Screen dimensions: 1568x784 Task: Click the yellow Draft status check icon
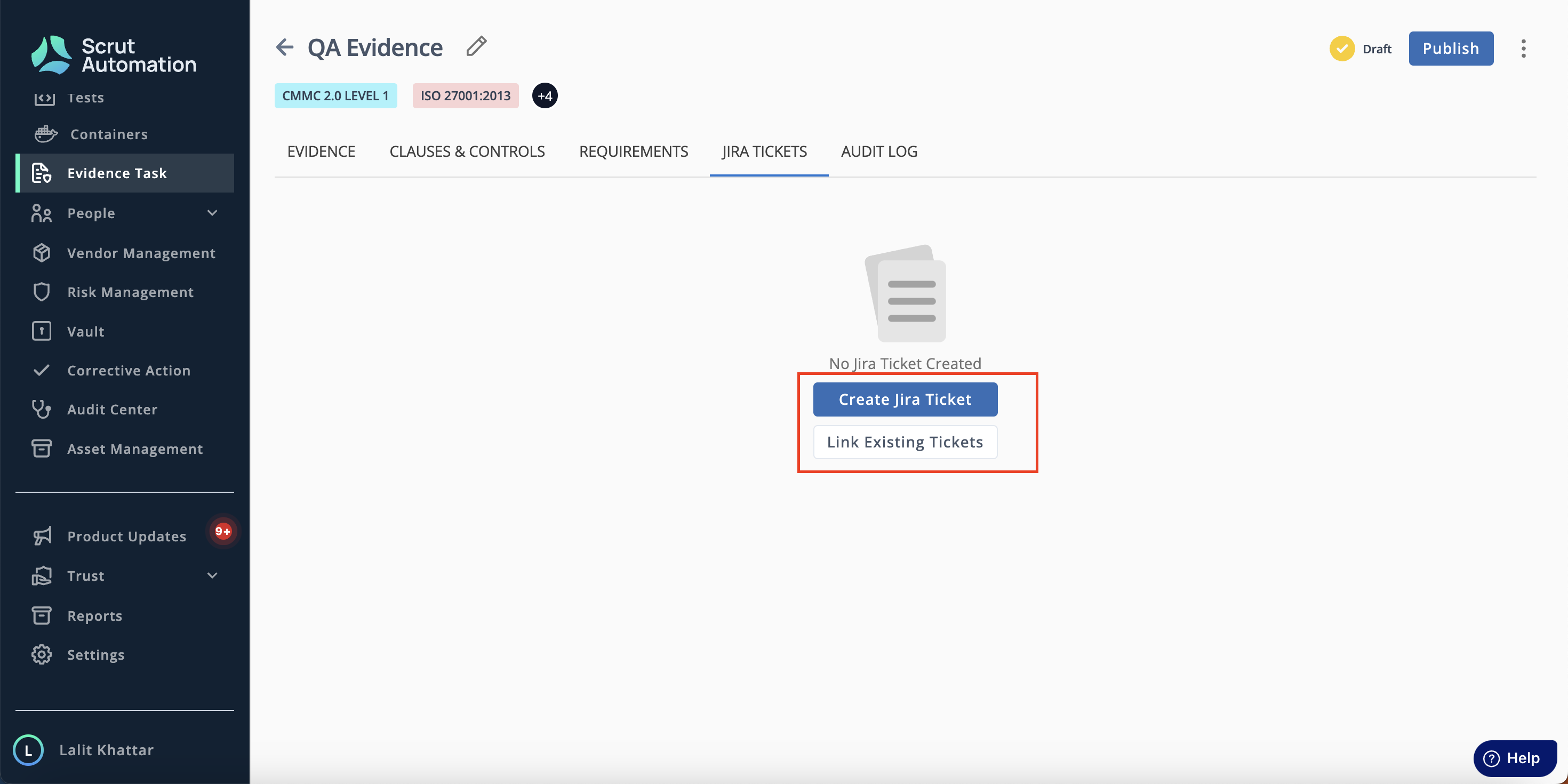(x=1342, y=49)
